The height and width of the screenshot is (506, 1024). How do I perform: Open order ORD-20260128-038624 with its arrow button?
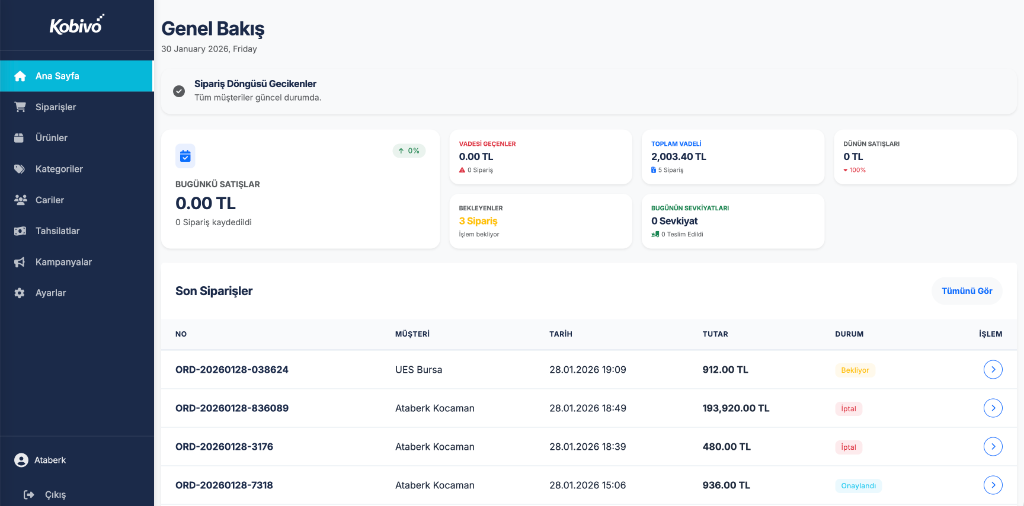[x=992, y=369]
